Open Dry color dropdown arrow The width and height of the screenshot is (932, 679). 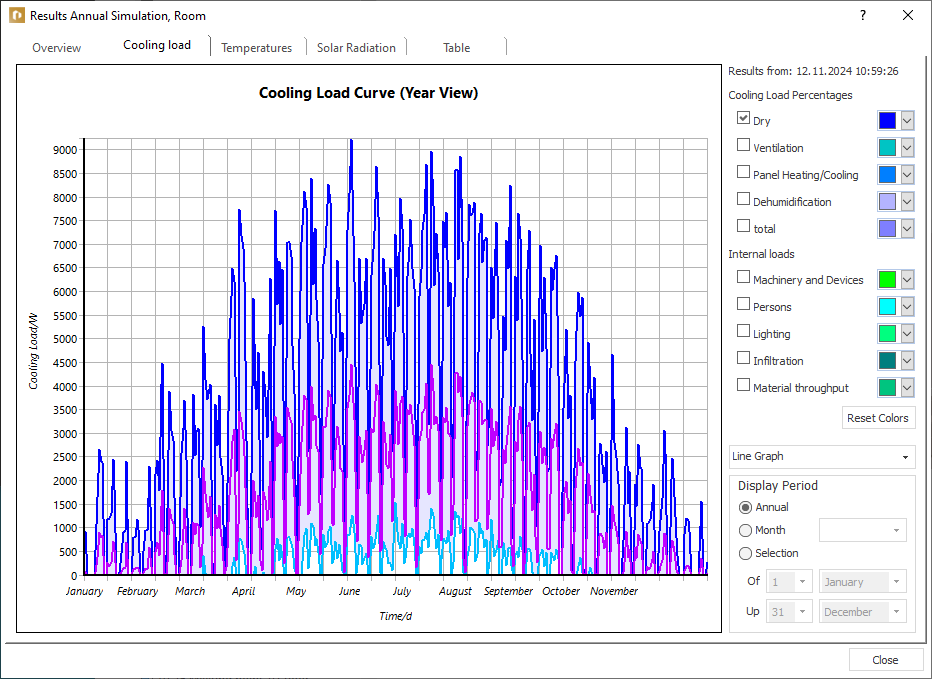[907, 120]
